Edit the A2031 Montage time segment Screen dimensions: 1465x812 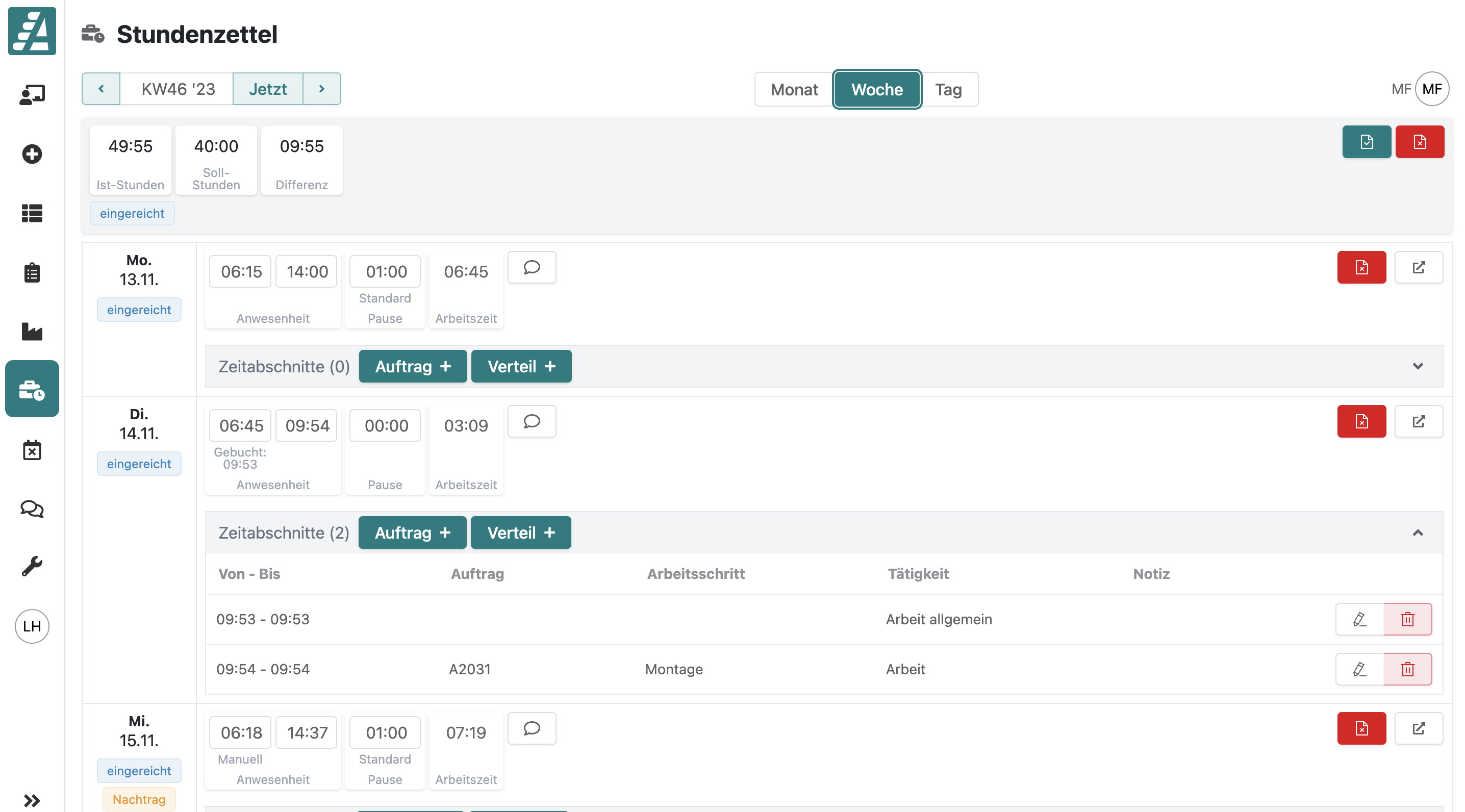[1359, 669]
